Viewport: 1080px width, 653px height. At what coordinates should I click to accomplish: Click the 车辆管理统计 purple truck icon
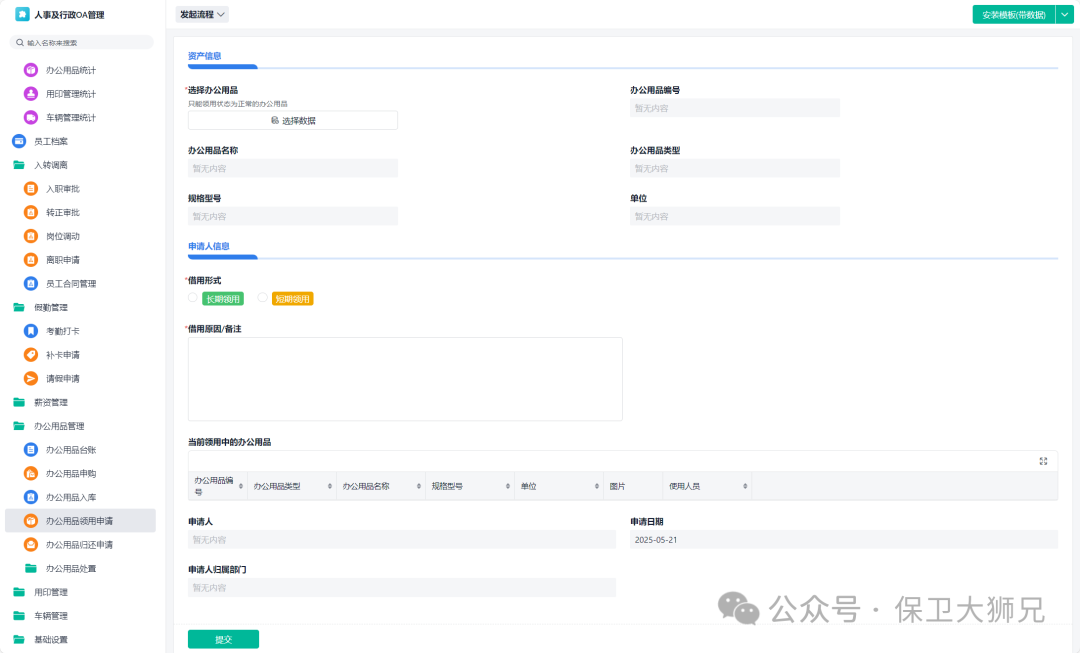pyautogui.click(x=31, y=117)
